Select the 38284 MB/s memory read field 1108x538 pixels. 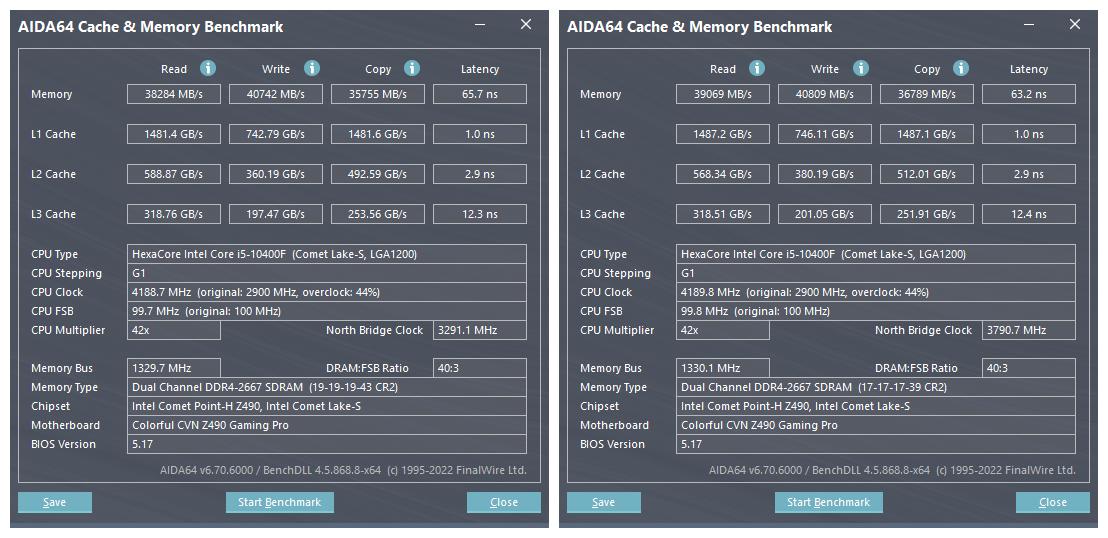point(174,94)
